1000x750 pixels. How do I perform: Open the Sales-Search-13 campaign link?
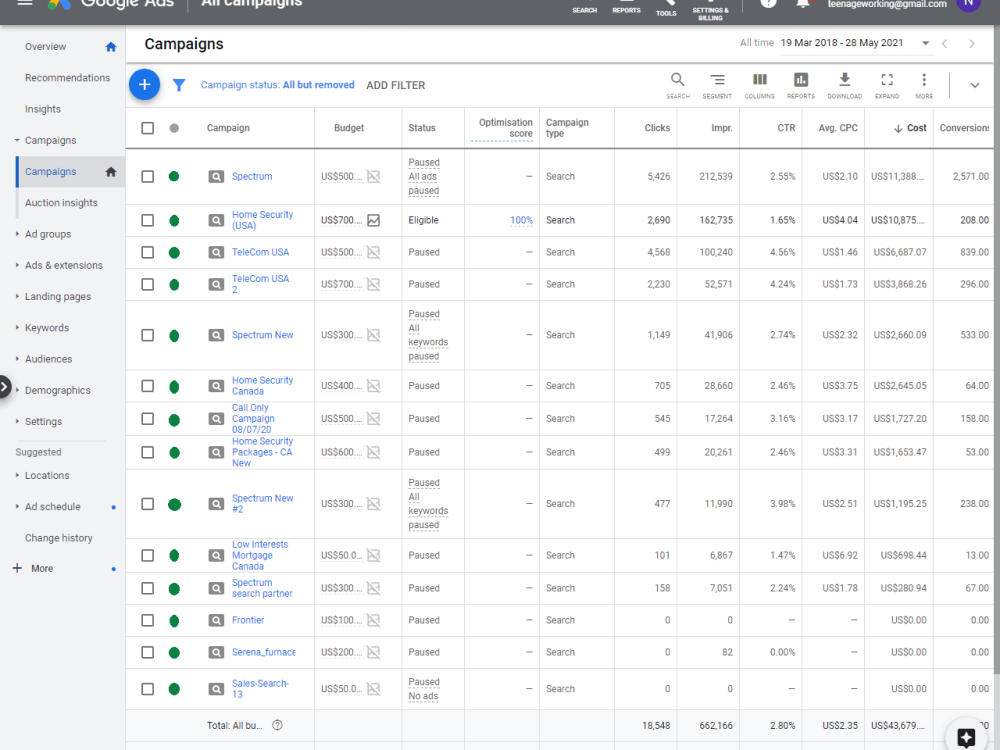tap(260, 689)
